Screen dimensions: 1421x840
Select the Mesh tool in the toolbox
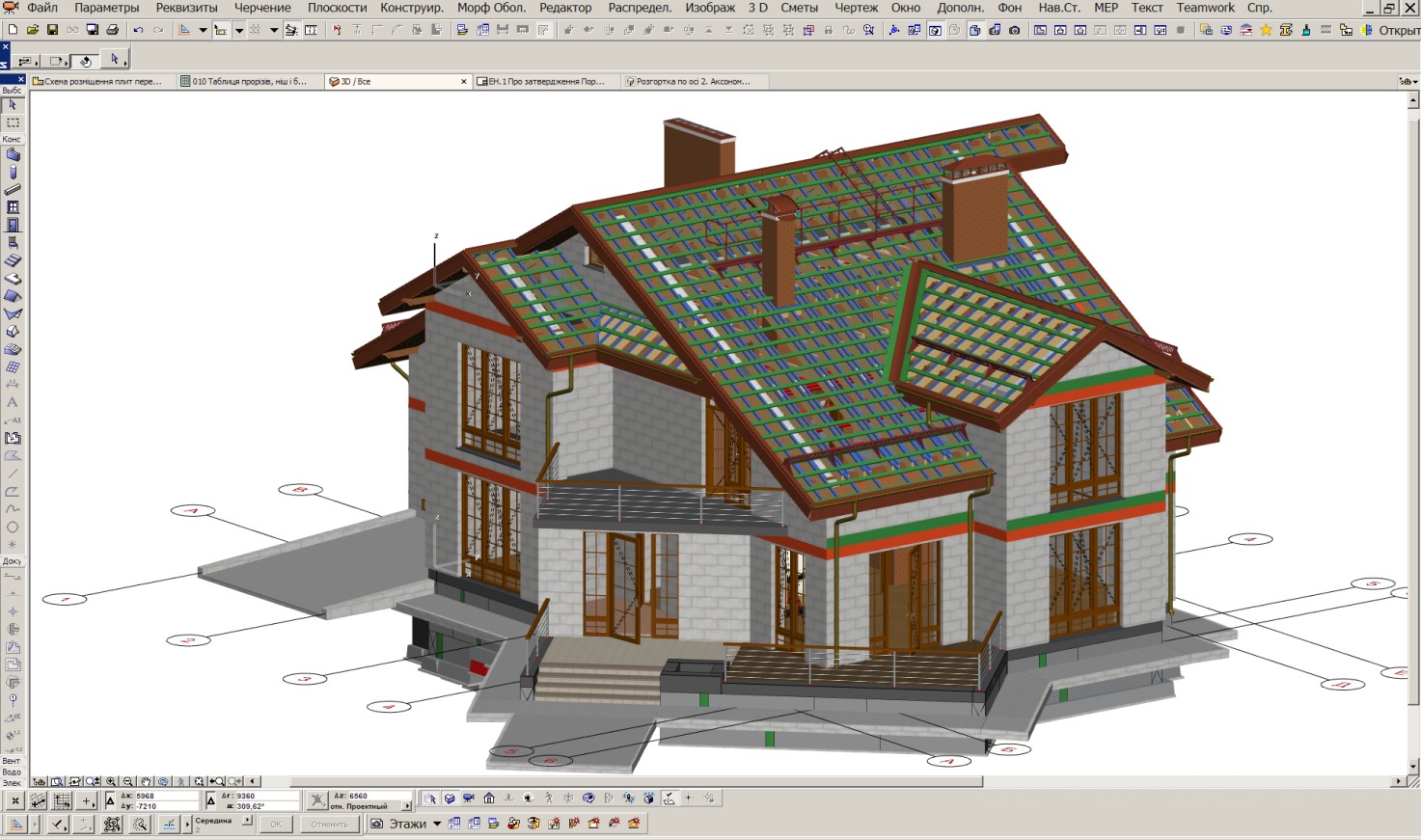click(x=13, y=349)
